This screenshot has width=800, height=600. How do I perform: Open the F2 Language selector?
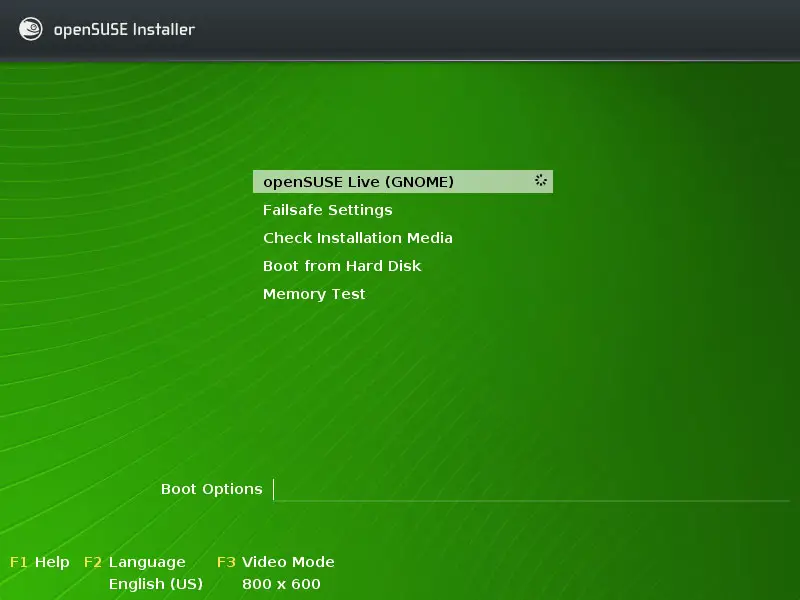(135, 562)
